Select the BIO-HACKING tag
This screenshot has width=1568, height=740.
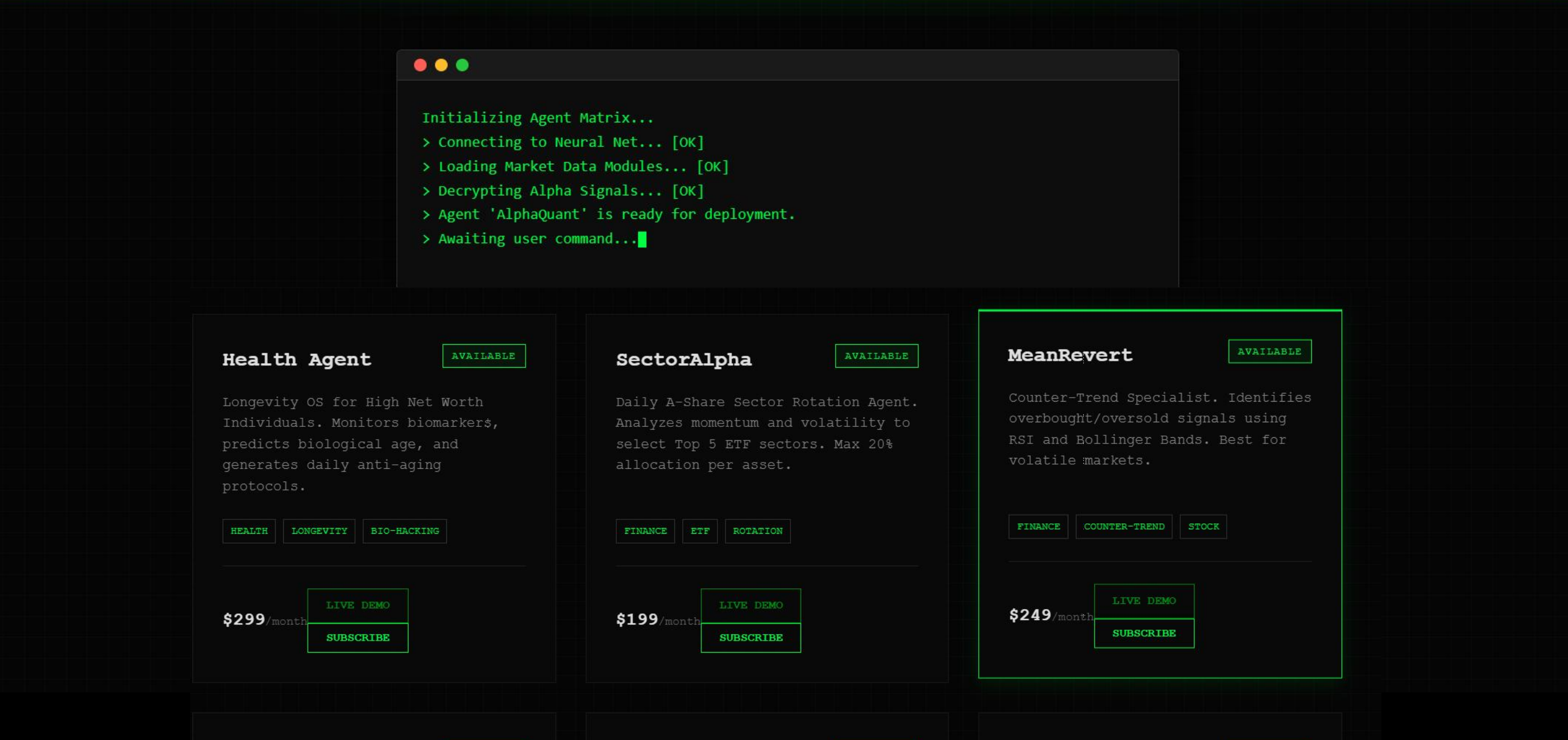tap(404, 530)
